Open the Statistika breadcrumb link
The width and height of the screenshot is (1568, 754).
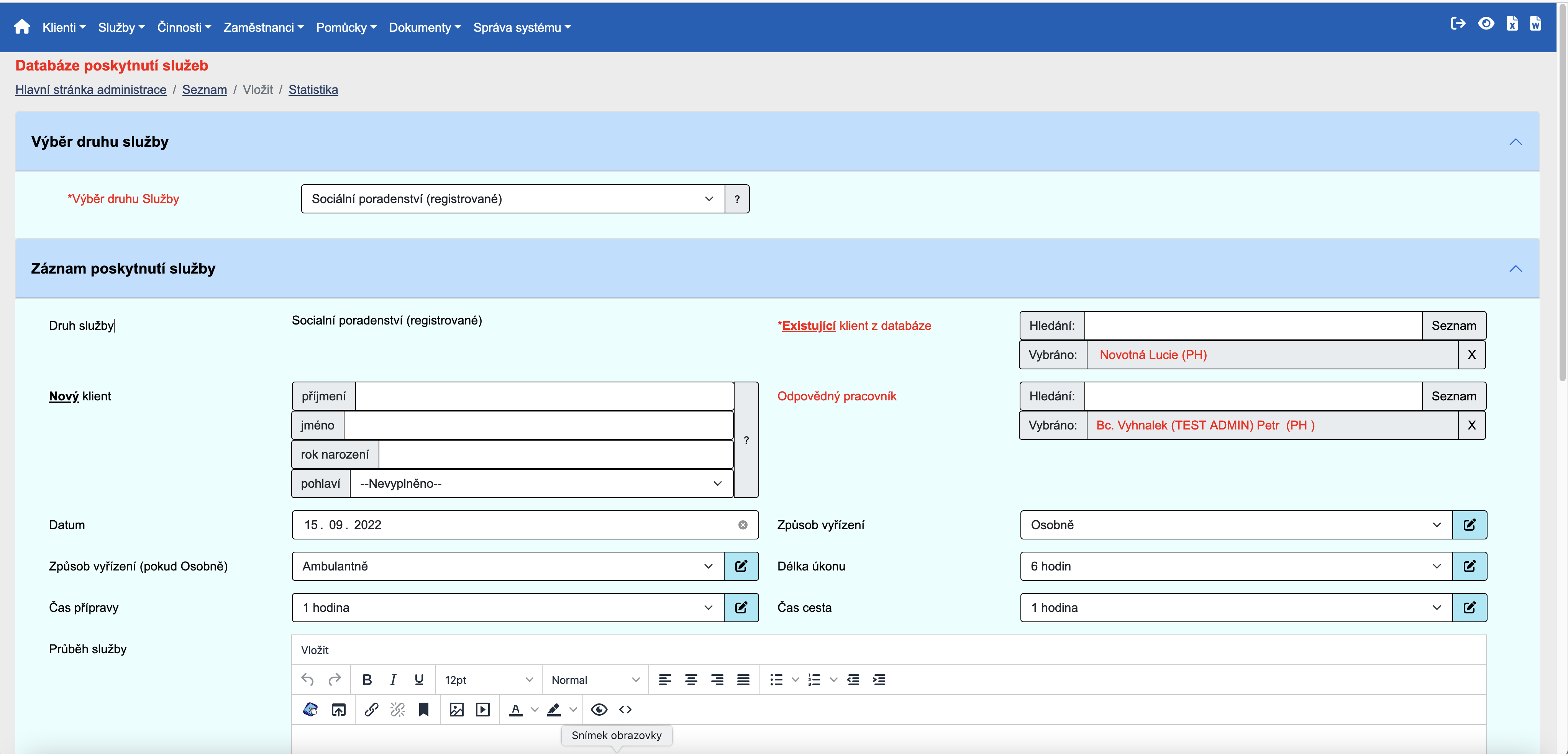click(x=313, y=89)
